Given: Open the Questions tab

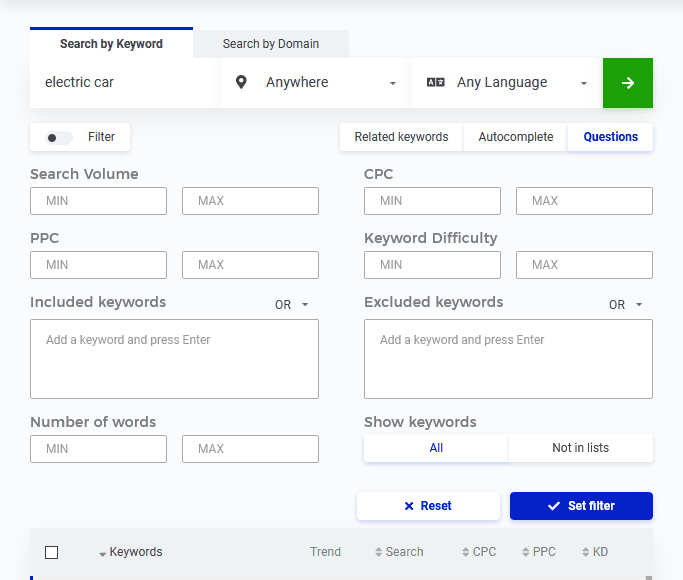Looking at the screenshot, I should point(610,137).
